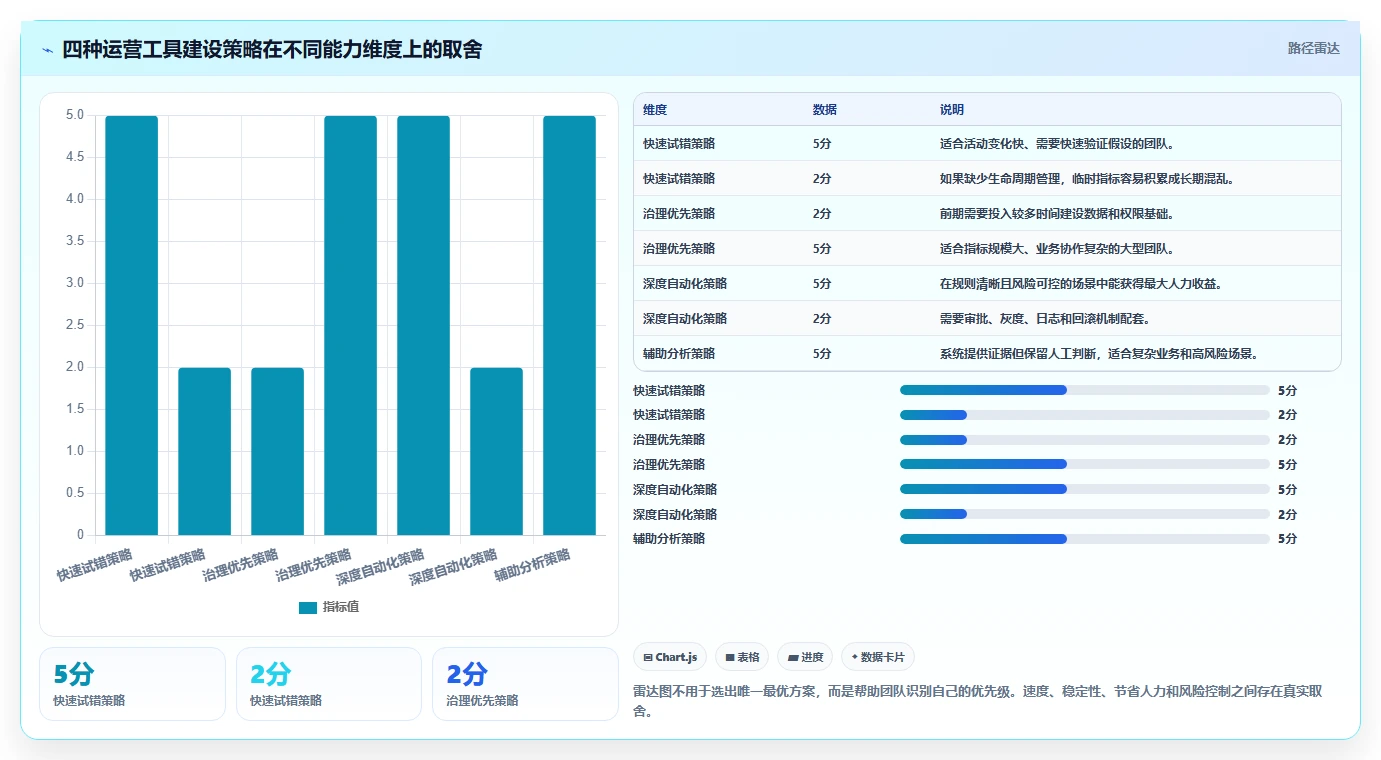Click the footer note starting 雷达图不用于选出唯一最优方案
1381x760 pixels.
[x=985, y=701]
